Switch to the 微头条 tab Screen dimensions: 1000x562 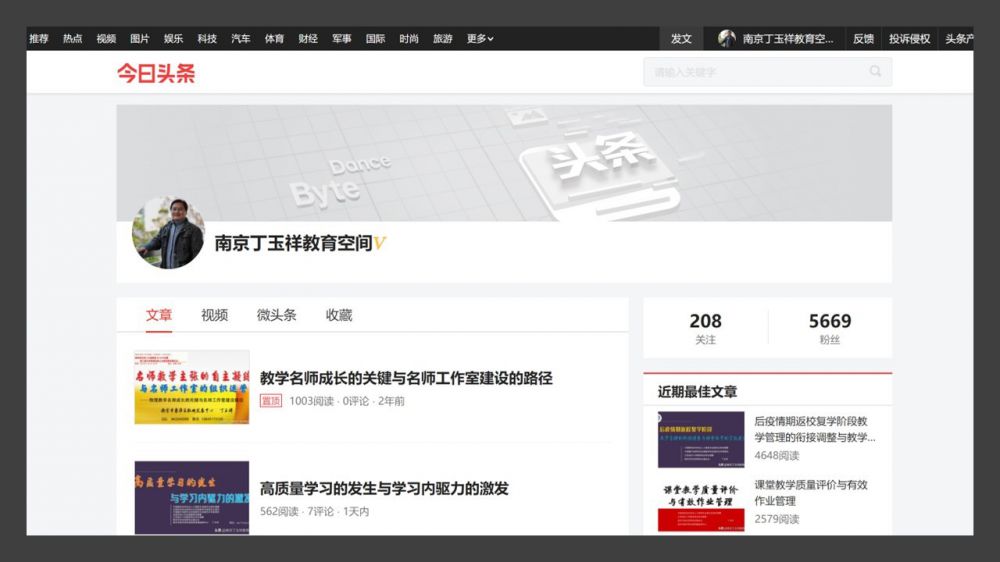(x=276, y=315)
